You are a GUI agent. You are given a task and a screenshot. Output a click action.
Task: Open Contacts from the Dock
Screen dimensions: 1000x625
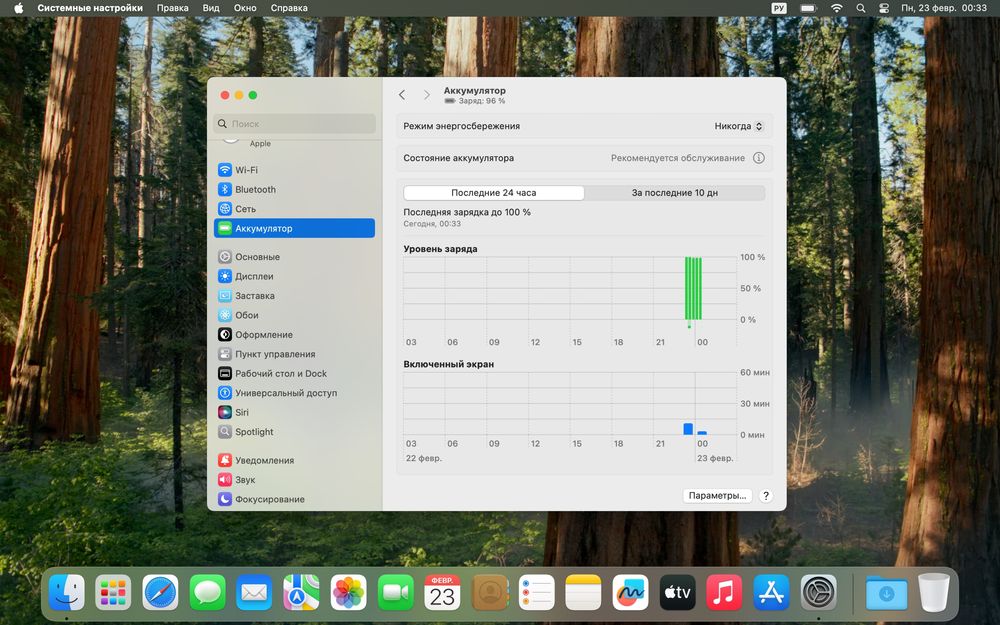point(489,592)
